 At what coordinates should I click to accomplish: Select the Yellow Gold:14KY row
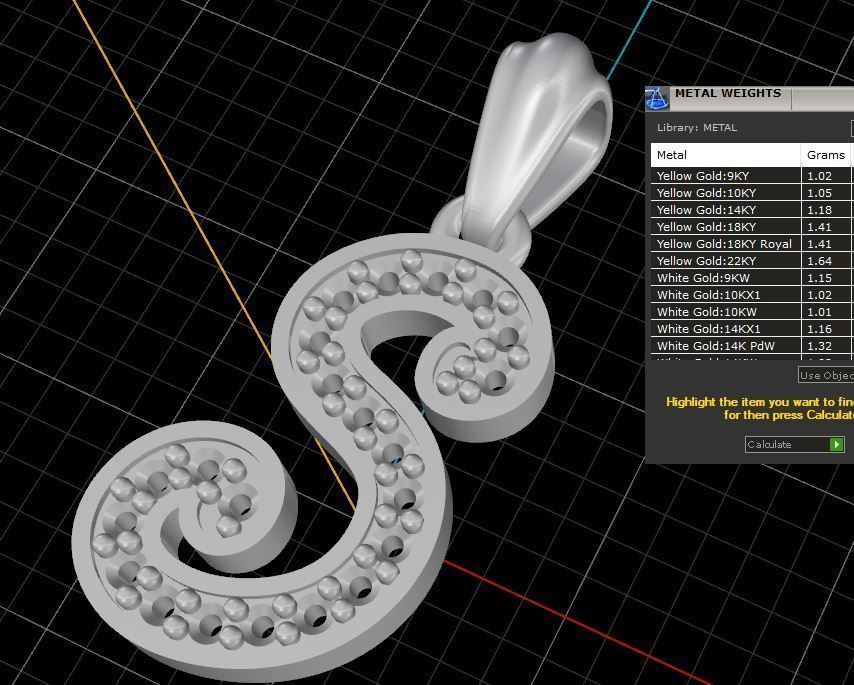click(752, 210)
